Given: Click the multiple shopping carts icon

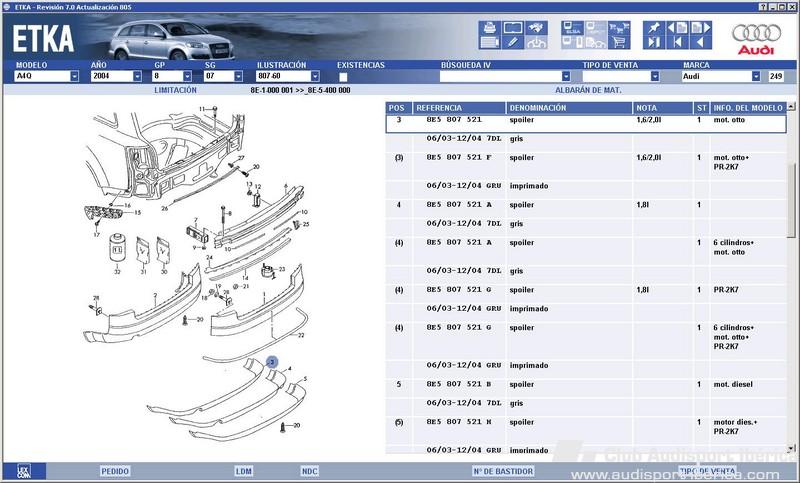Looking at the screenshot, I should [x=619, y=28].
